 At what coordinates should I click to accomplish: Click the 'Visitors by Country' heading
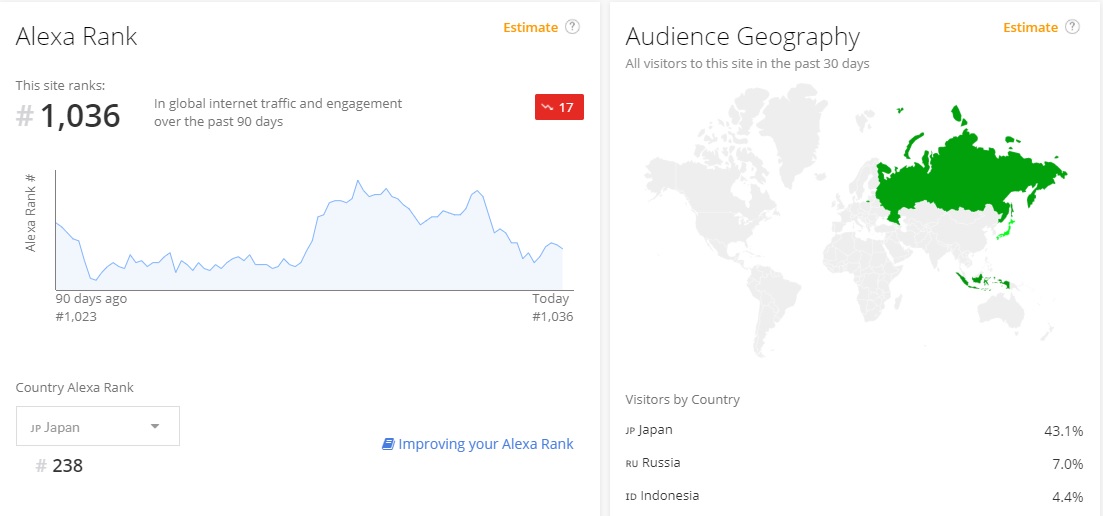point(682,400)
